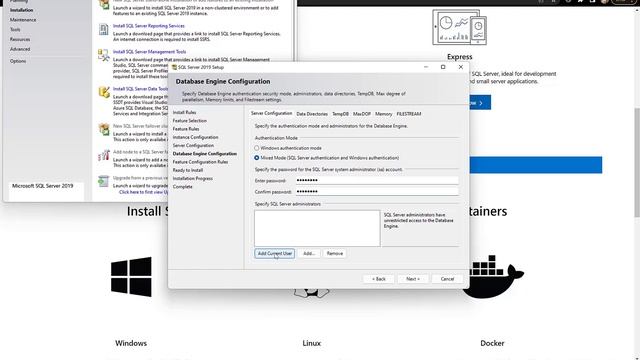The image size is (640, 360).
Task: Click the Database Engine Configuration step
Action: tap(205, 154)
